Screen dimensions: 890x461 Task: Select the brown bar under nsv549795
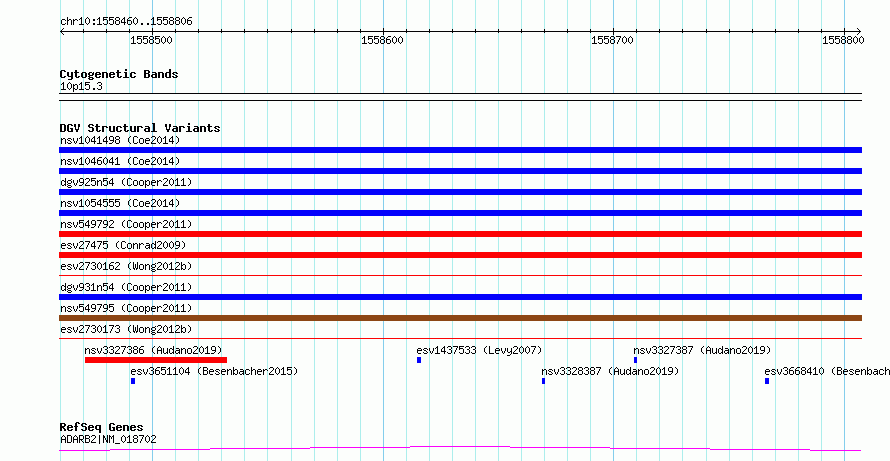click(460, 318)
